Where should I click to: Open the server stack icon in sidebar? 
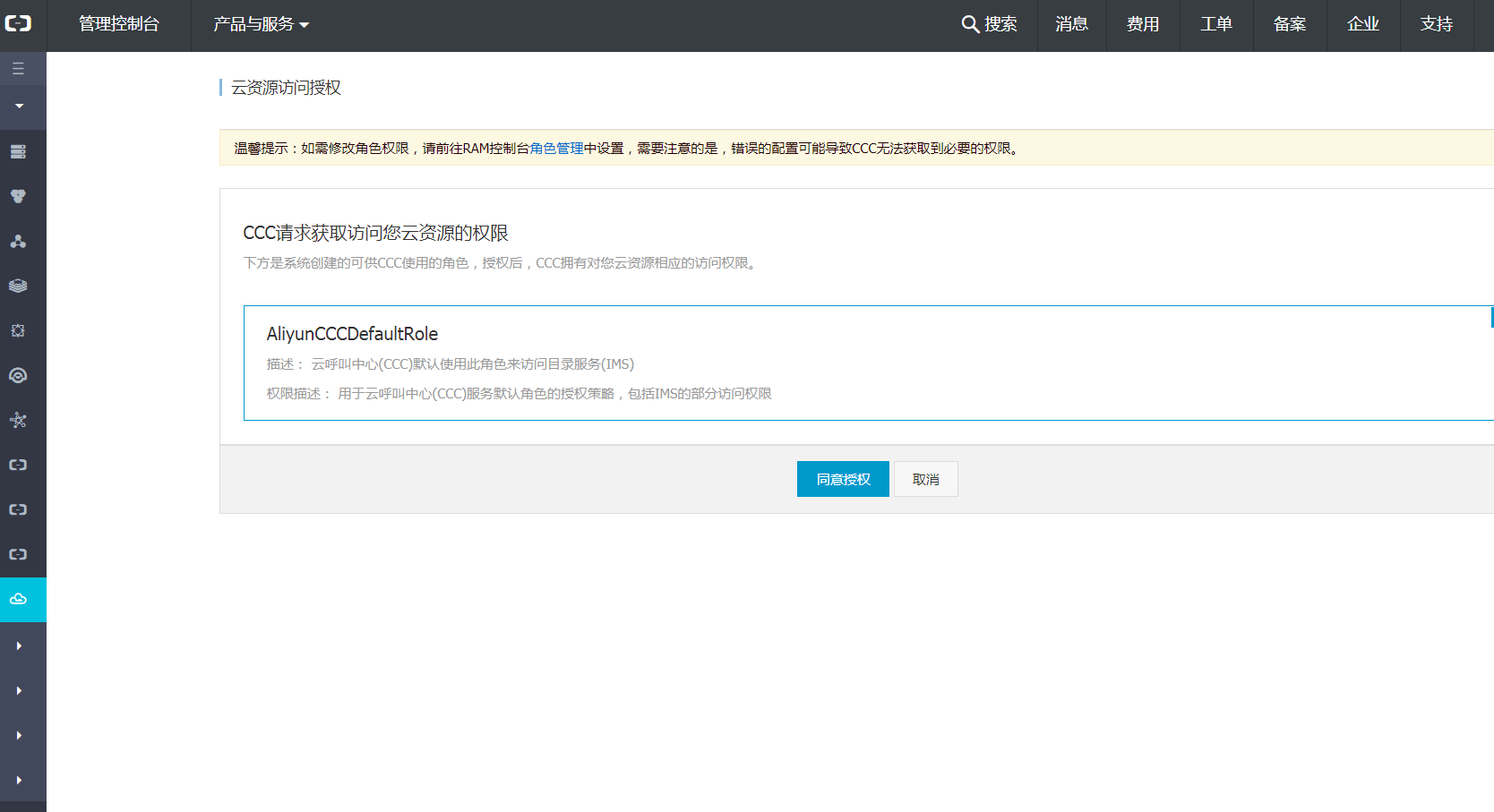click(x=18, y=151)
